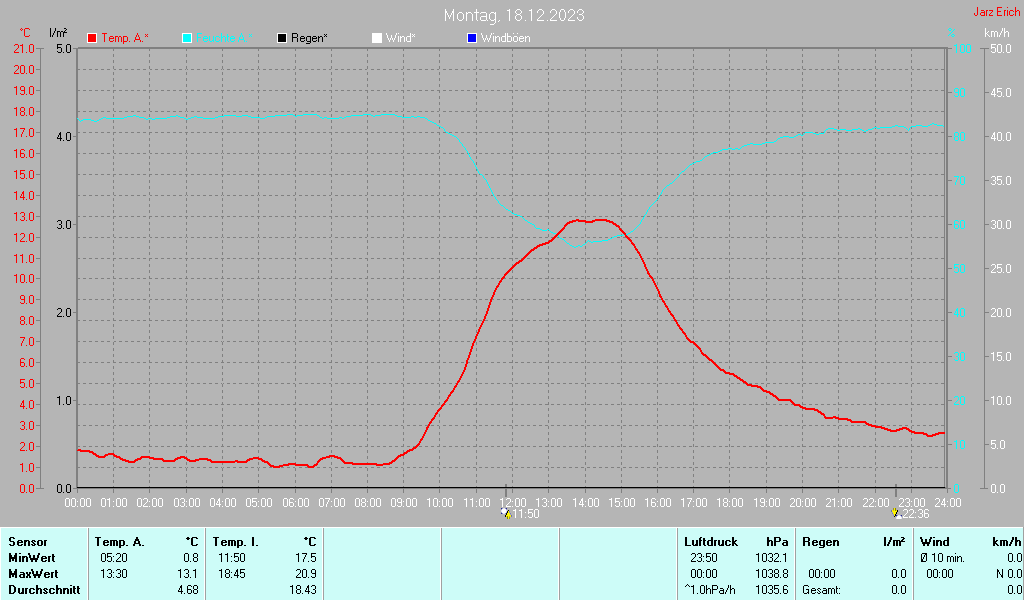
Task: Click the red Temp. A. legend square
Action: point(92,38)
